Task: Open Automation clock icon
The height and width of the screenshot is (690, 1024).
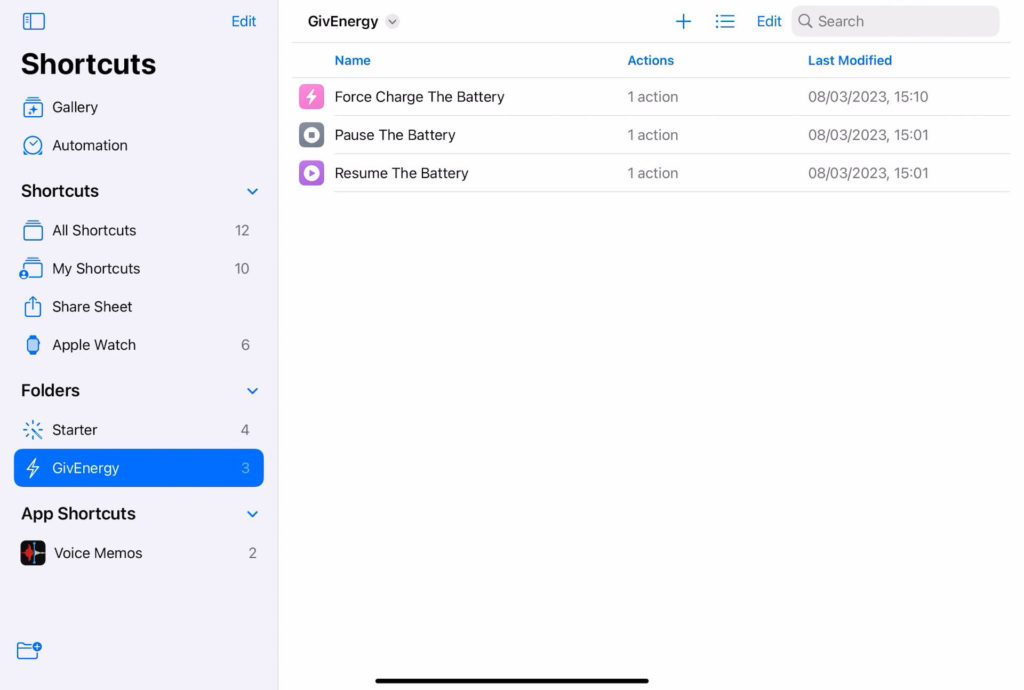Action: coord(33,145)
